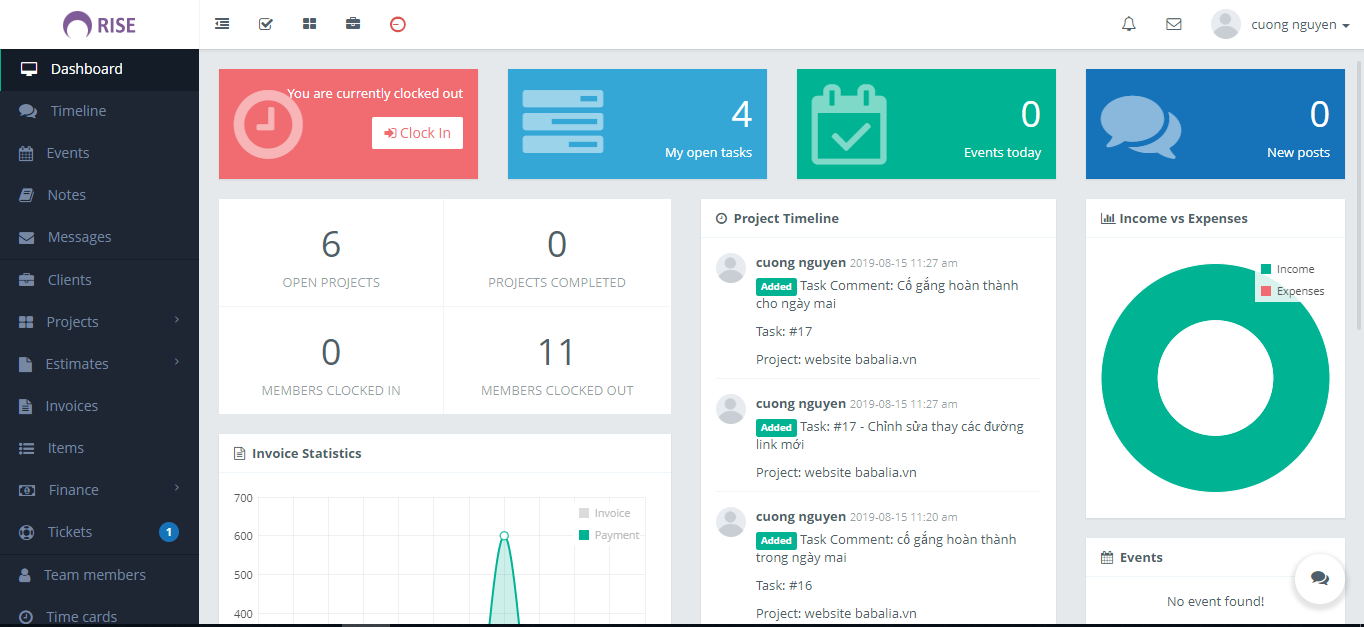Click the Notes book icon in sidebar
The width and height of the screenshot is (1364, 627).
(x=27, y=195)
